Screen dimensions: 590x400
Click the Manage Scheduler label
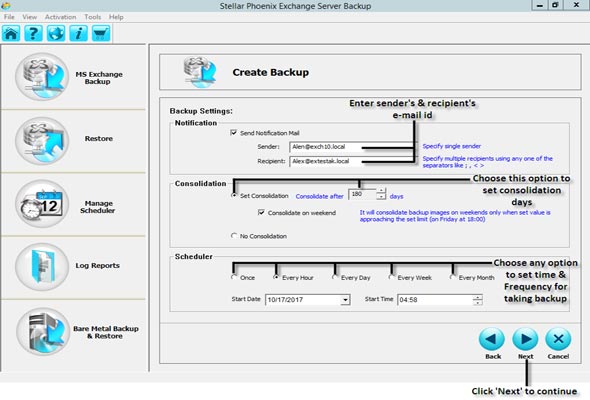click(x=97, y=207)
